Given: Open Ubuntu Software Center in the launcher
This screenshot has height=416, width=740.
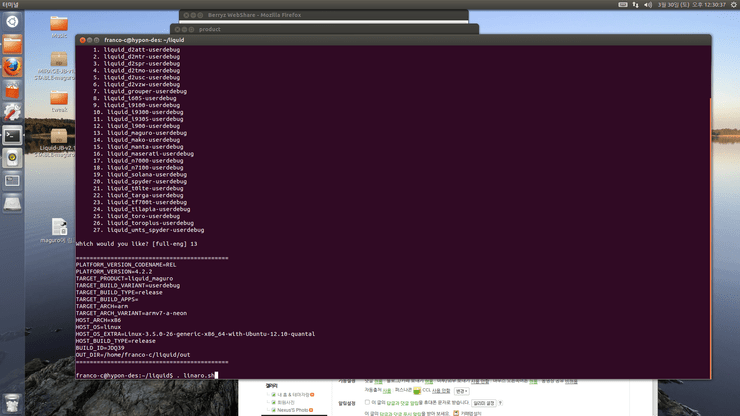Looking at the screenshot, I should tap(12, 90).
